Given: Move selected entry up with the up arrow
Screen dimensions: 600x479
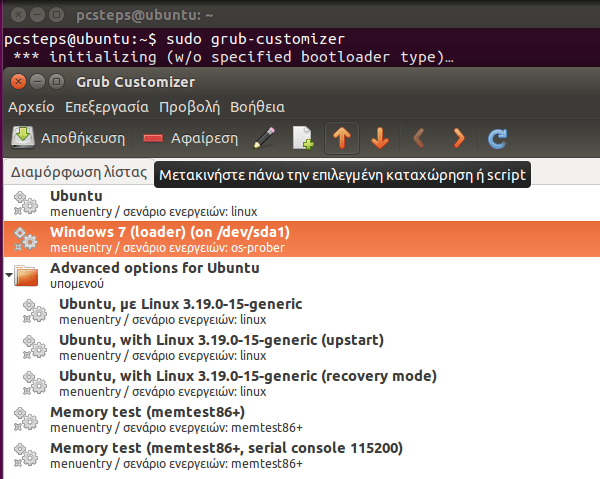Looking at the screenshot, I should [x=342, y=138].
